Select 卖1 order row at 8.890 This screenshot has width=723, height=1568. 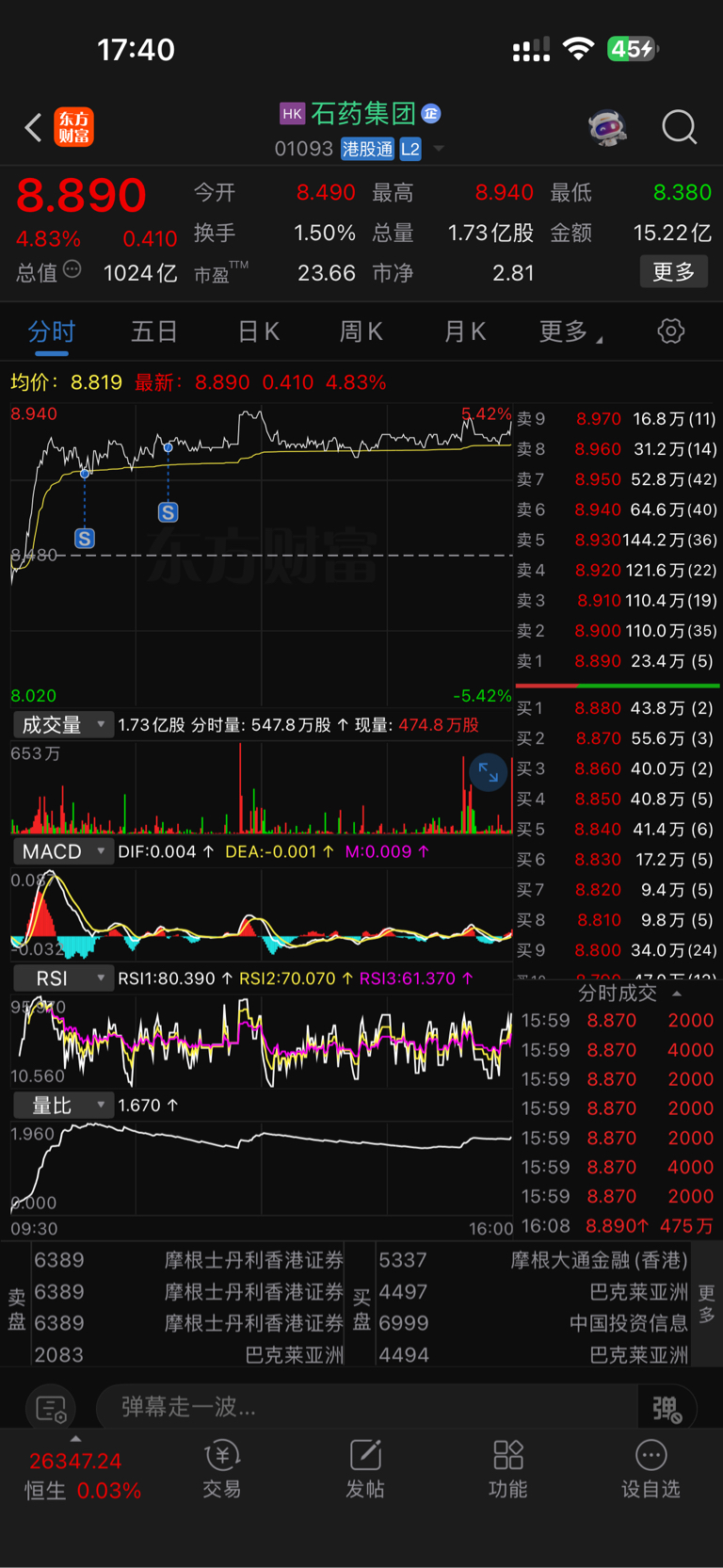(x=617, y=661)
